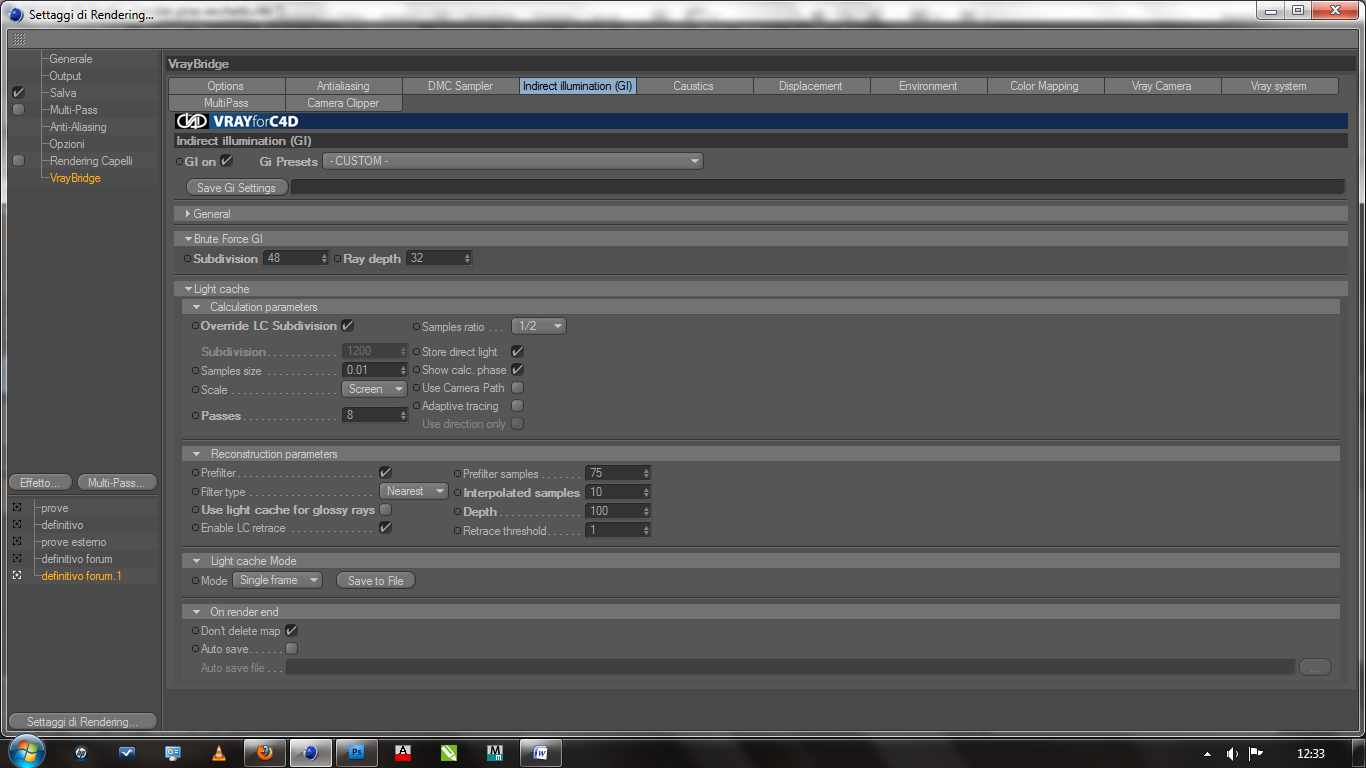Toggle the 'Don't delete map' checkbox
The height and width of the screenshot is (768, 1366).
[x=291, y=631]
